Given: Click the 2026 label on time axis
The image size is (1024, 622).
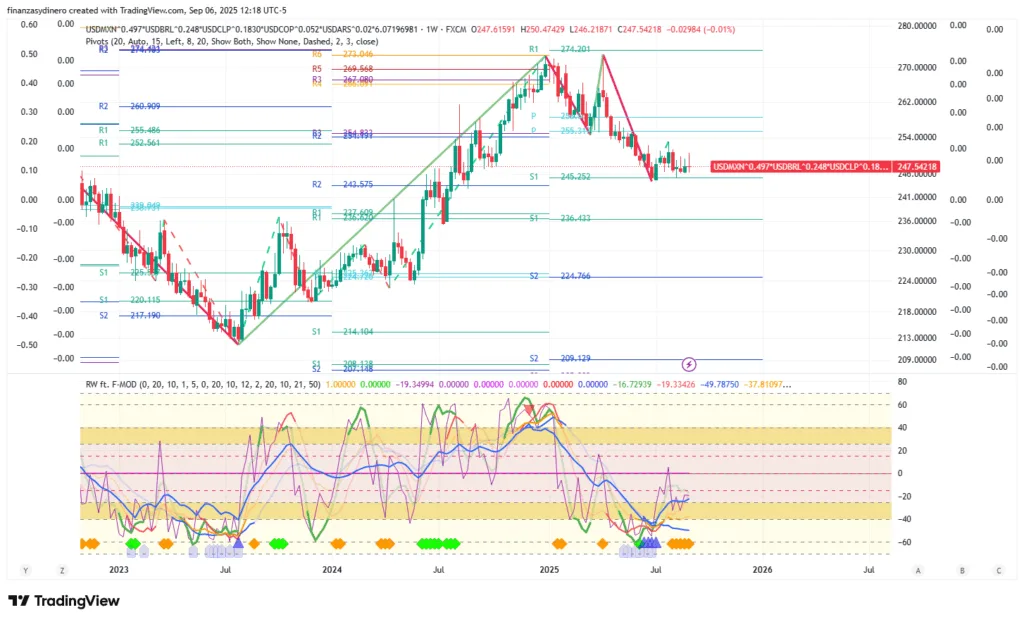Looking at the screenshot, I should 762,570.
